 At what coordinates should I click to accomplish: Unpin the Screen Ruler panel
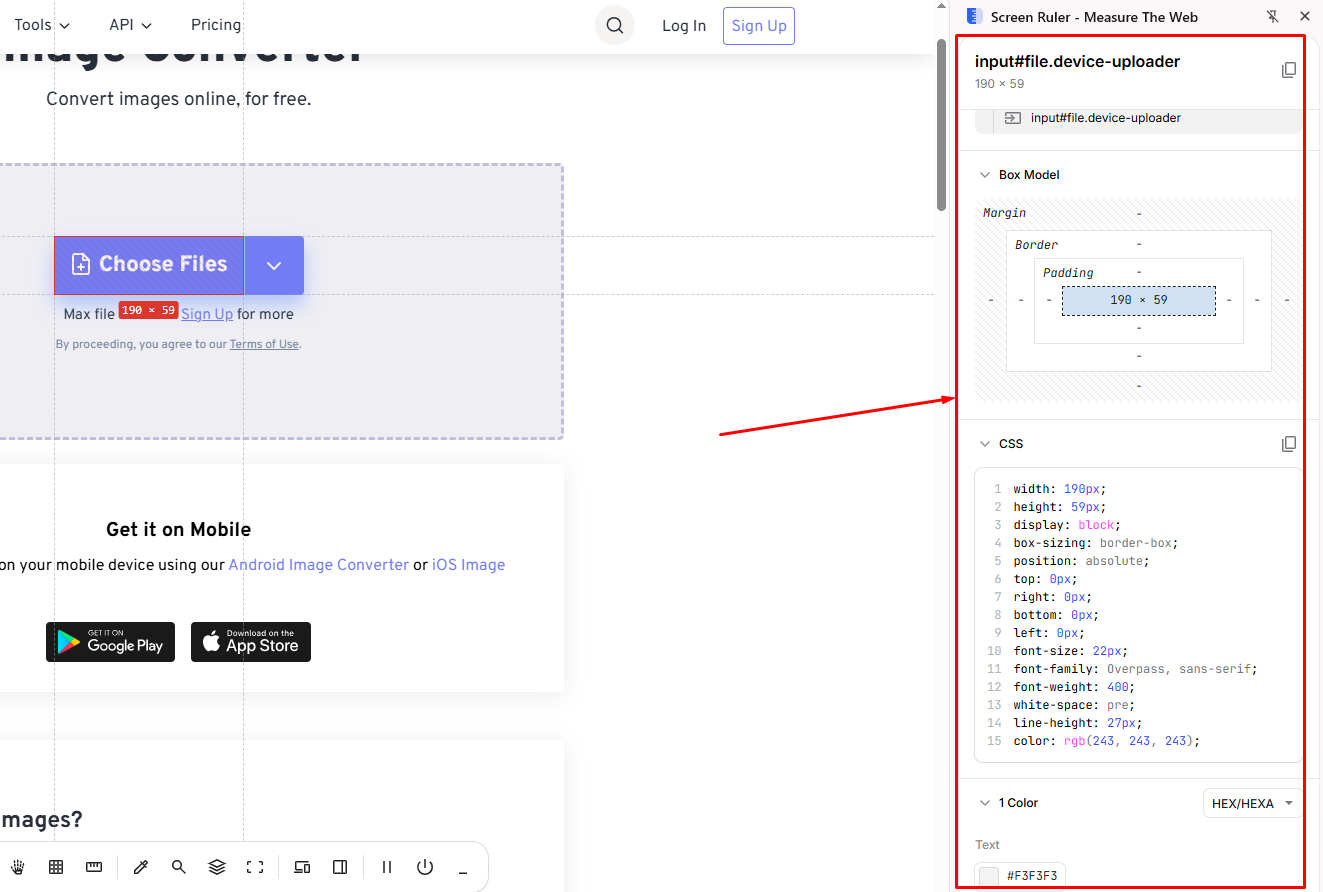coord(1273,16)
